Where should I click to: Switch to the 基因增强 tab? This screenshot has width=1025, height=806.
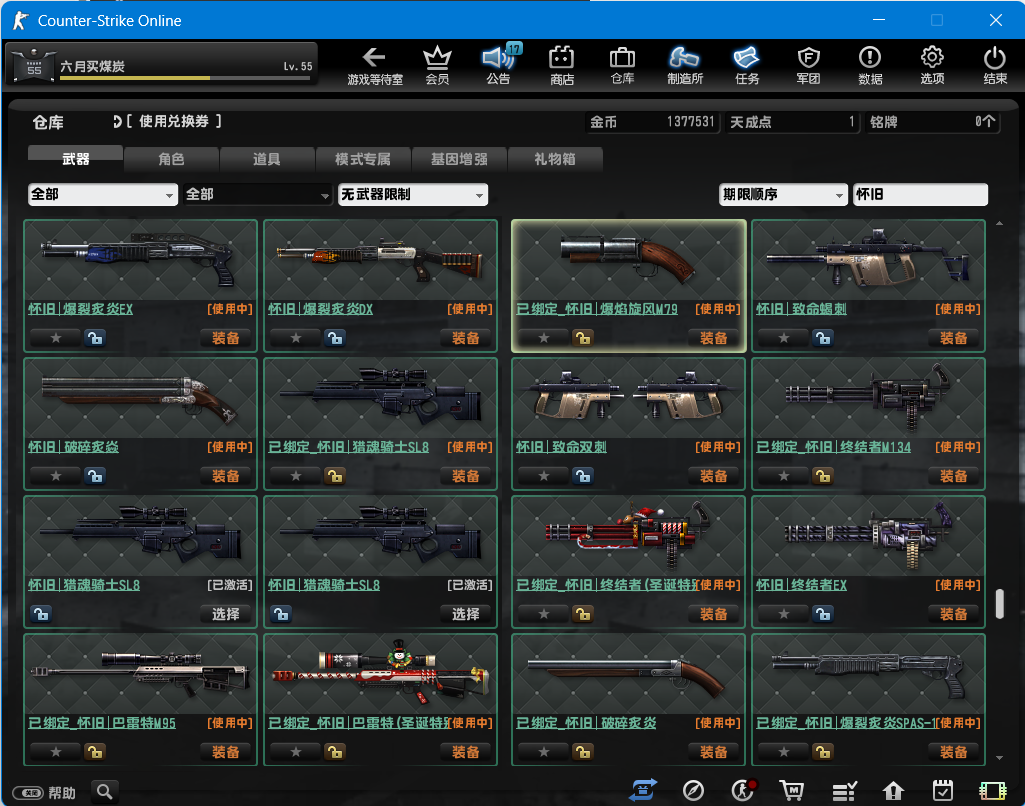point(459,159)
